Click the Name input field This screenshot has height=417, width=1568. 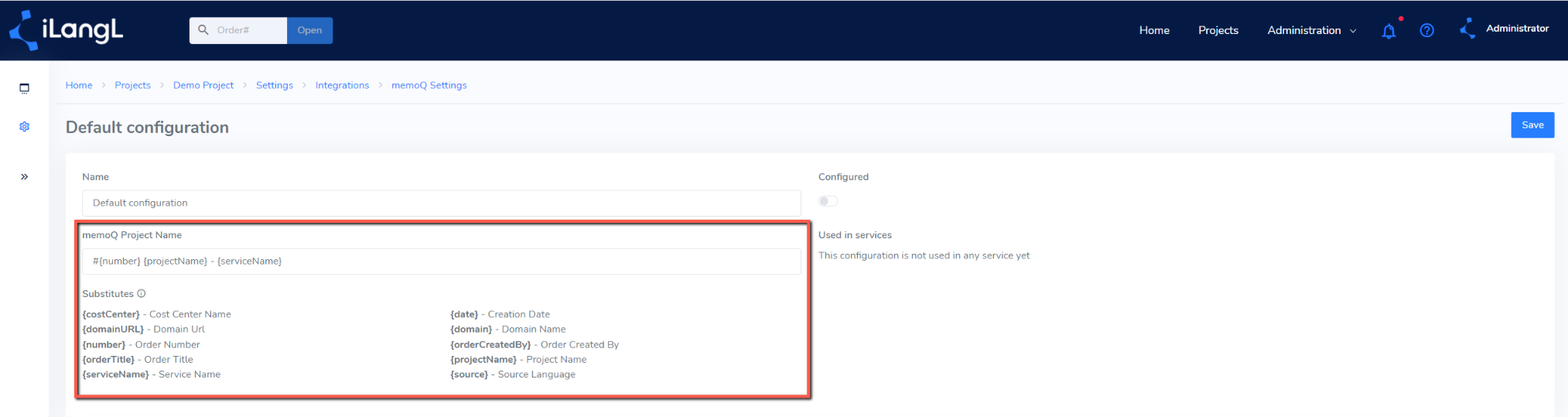coord(441,203)
